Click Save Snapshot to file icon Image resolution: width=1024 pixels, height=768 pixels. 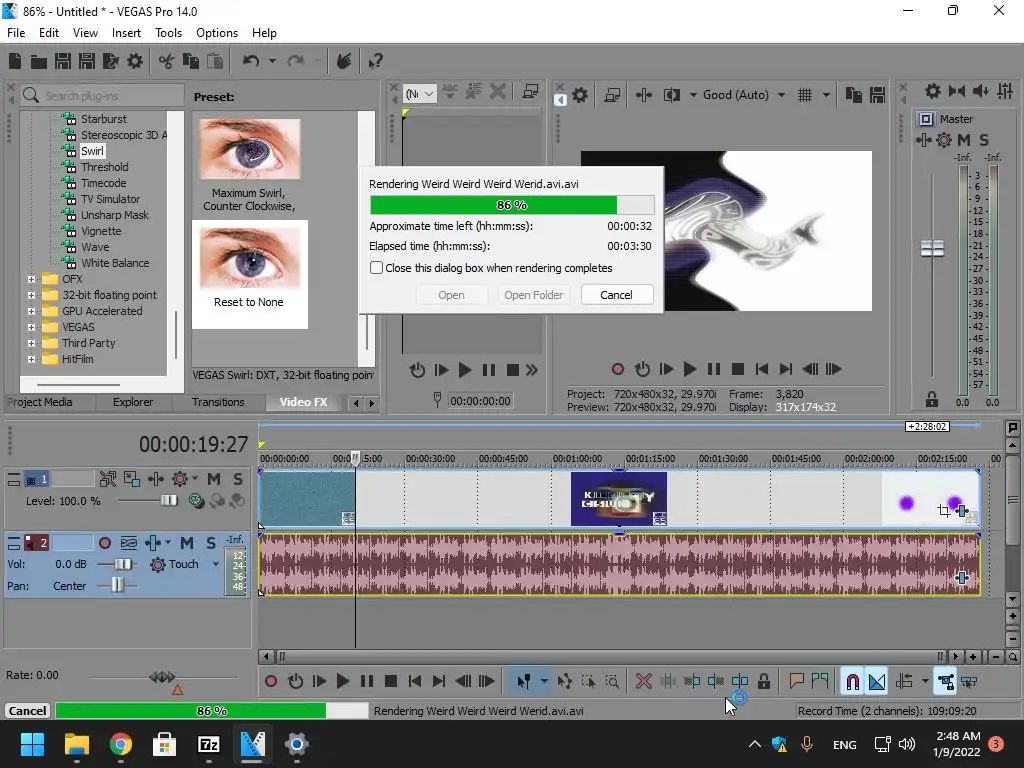(877, 95)
